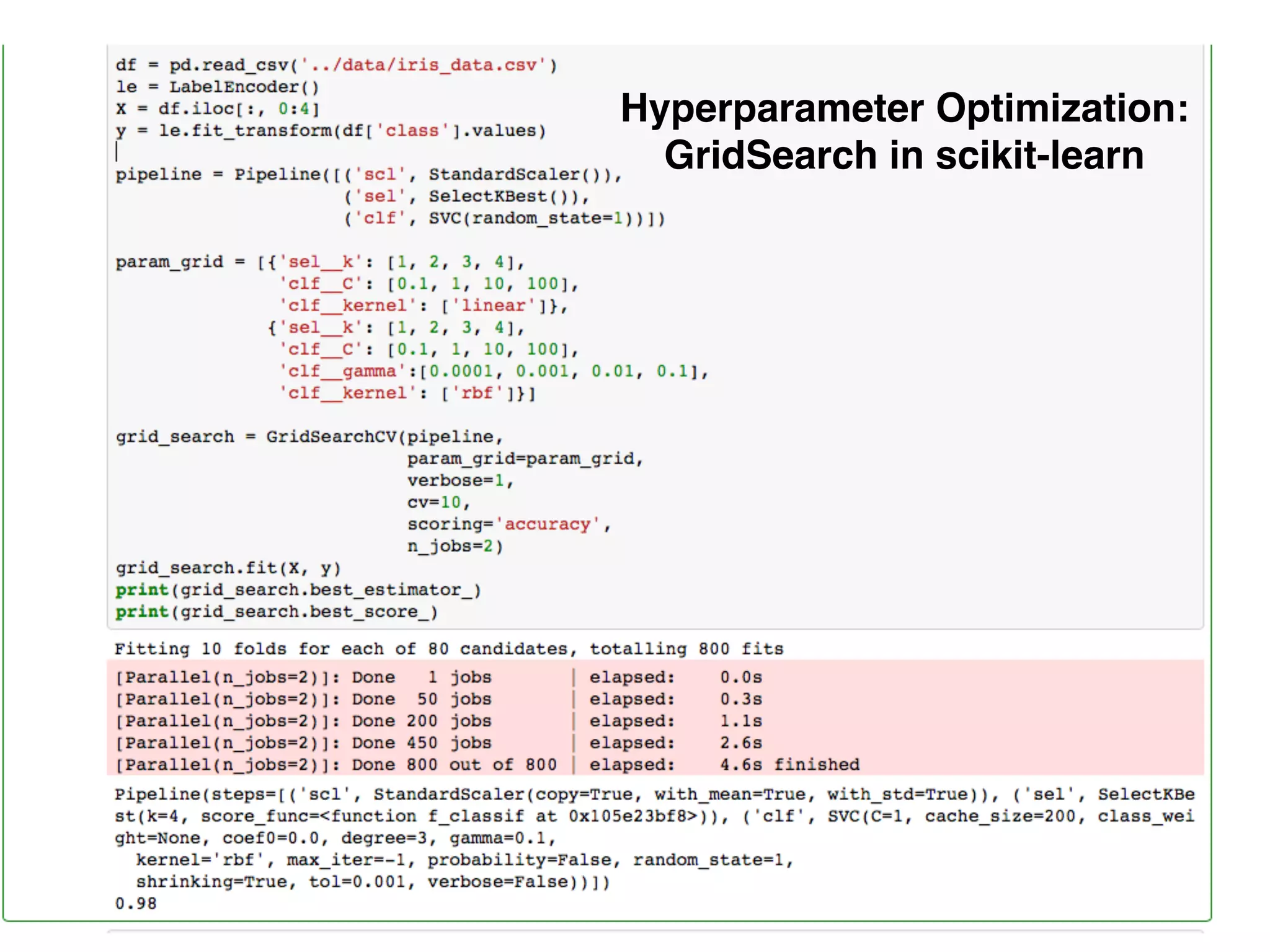Click the log line 'Done 450 jobs'
The image size is (1270, 952).
(439, 743)
